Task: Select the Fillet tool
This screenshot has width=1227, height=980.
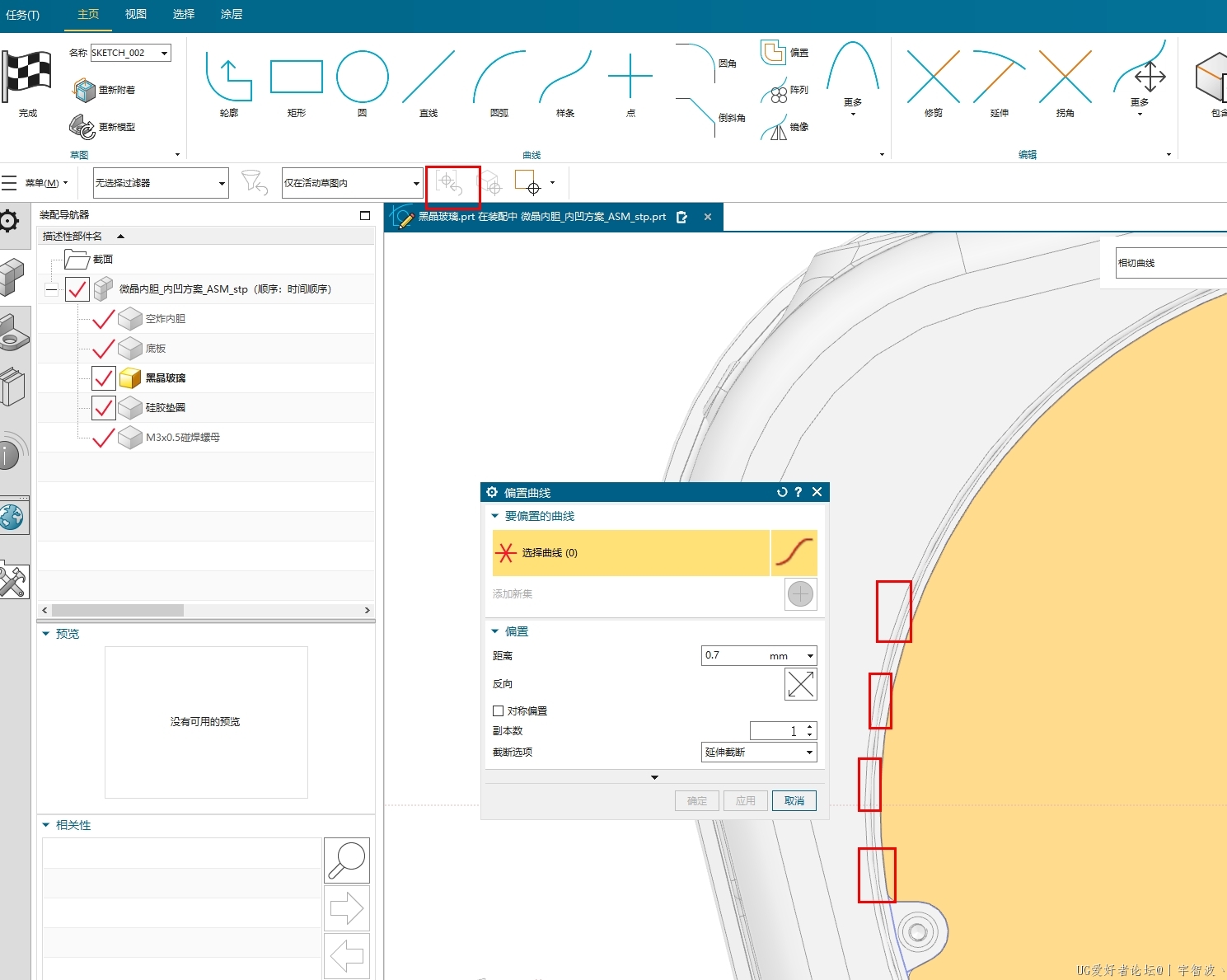Action: (697, 63)
